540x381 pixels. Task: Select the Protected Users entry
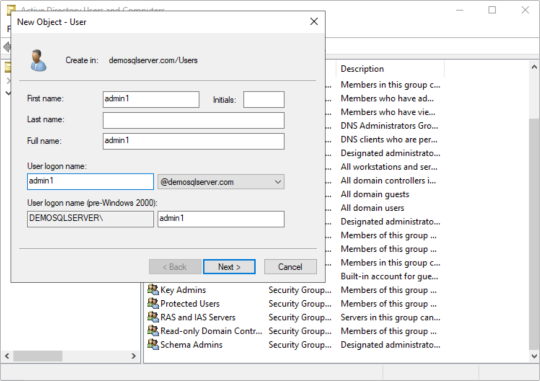190,303
